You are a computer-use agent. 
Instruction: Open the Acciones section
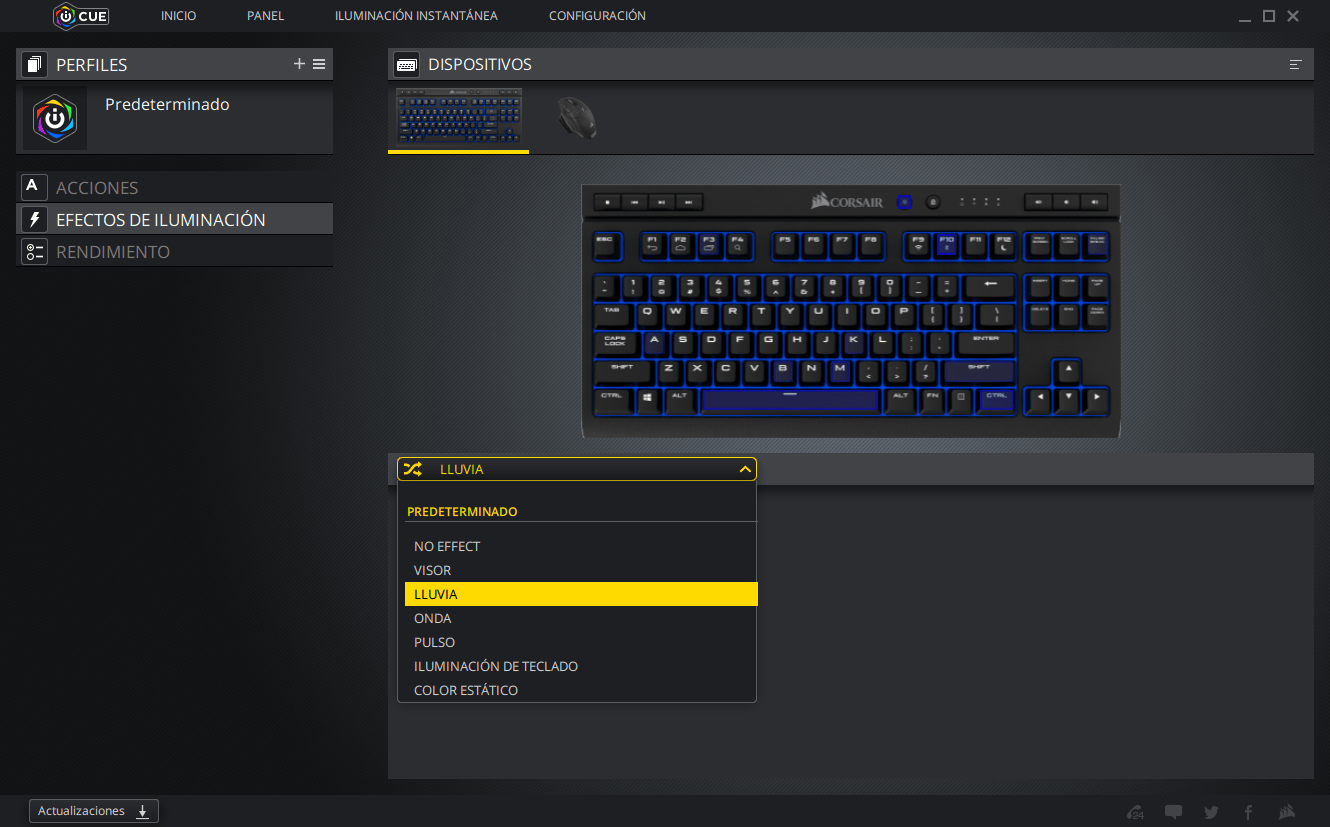(x=175, y=187)
